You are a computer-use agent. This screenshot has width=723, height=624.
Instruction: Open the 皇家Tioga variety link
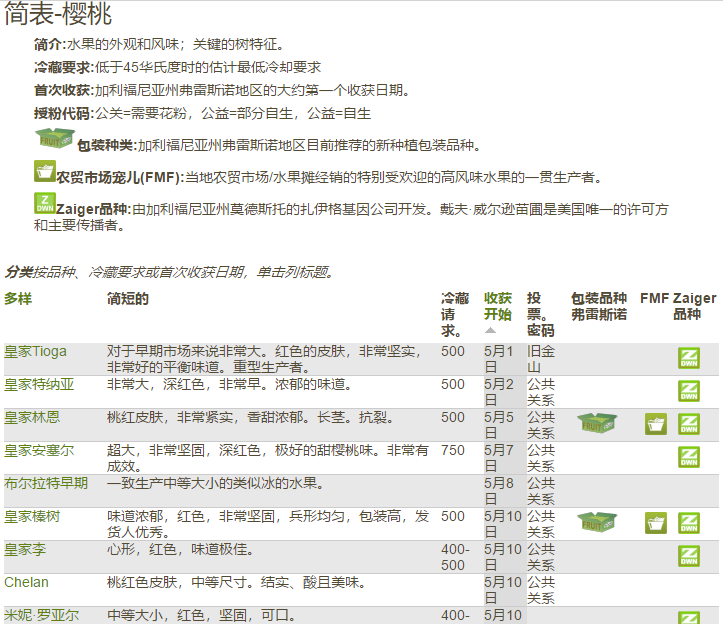(x=35, y=352)
